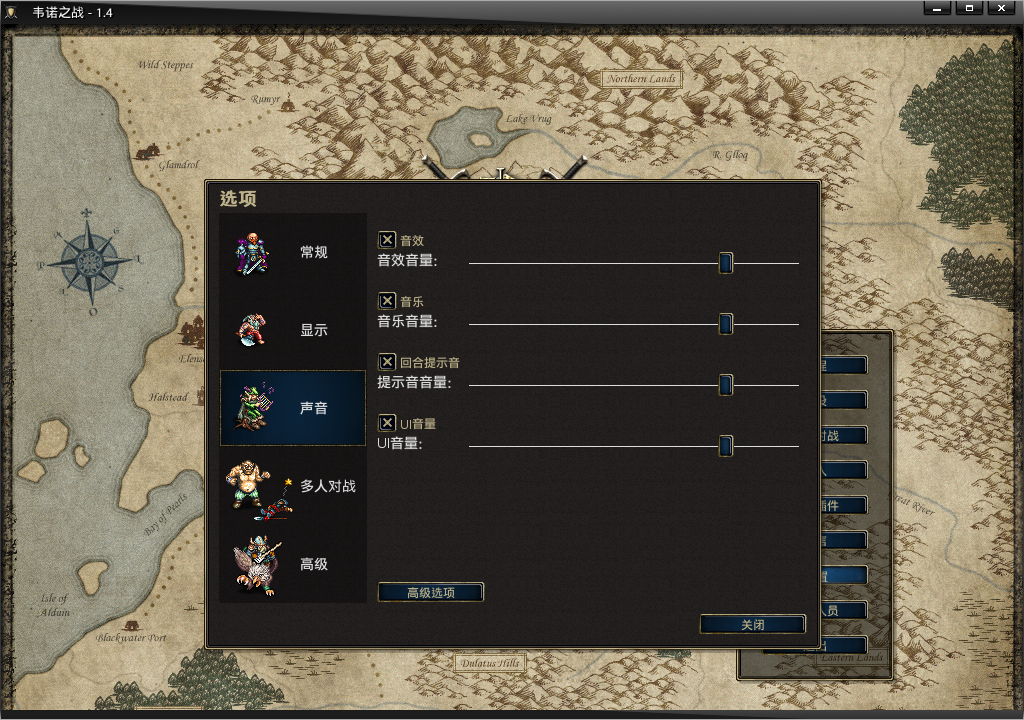Click the 关闭 button

[752, 624]
